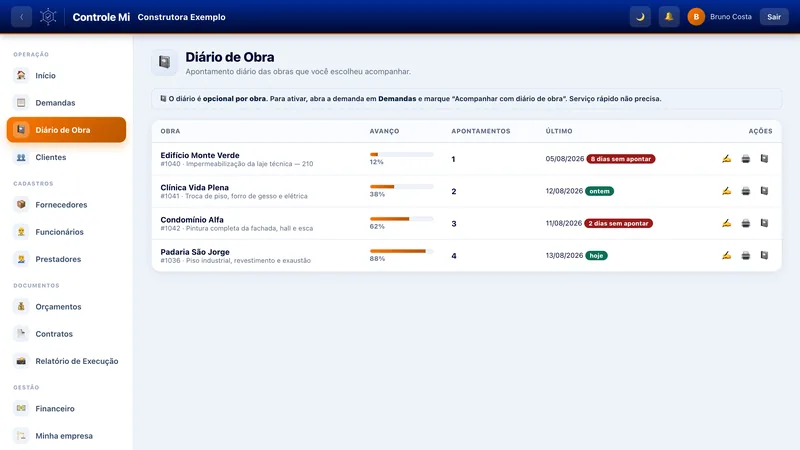The height and width of the screenshot is (450, 800).
Task: Click the 38% progress bar of Clínica Vida Plena
Action: click(402, 186)
